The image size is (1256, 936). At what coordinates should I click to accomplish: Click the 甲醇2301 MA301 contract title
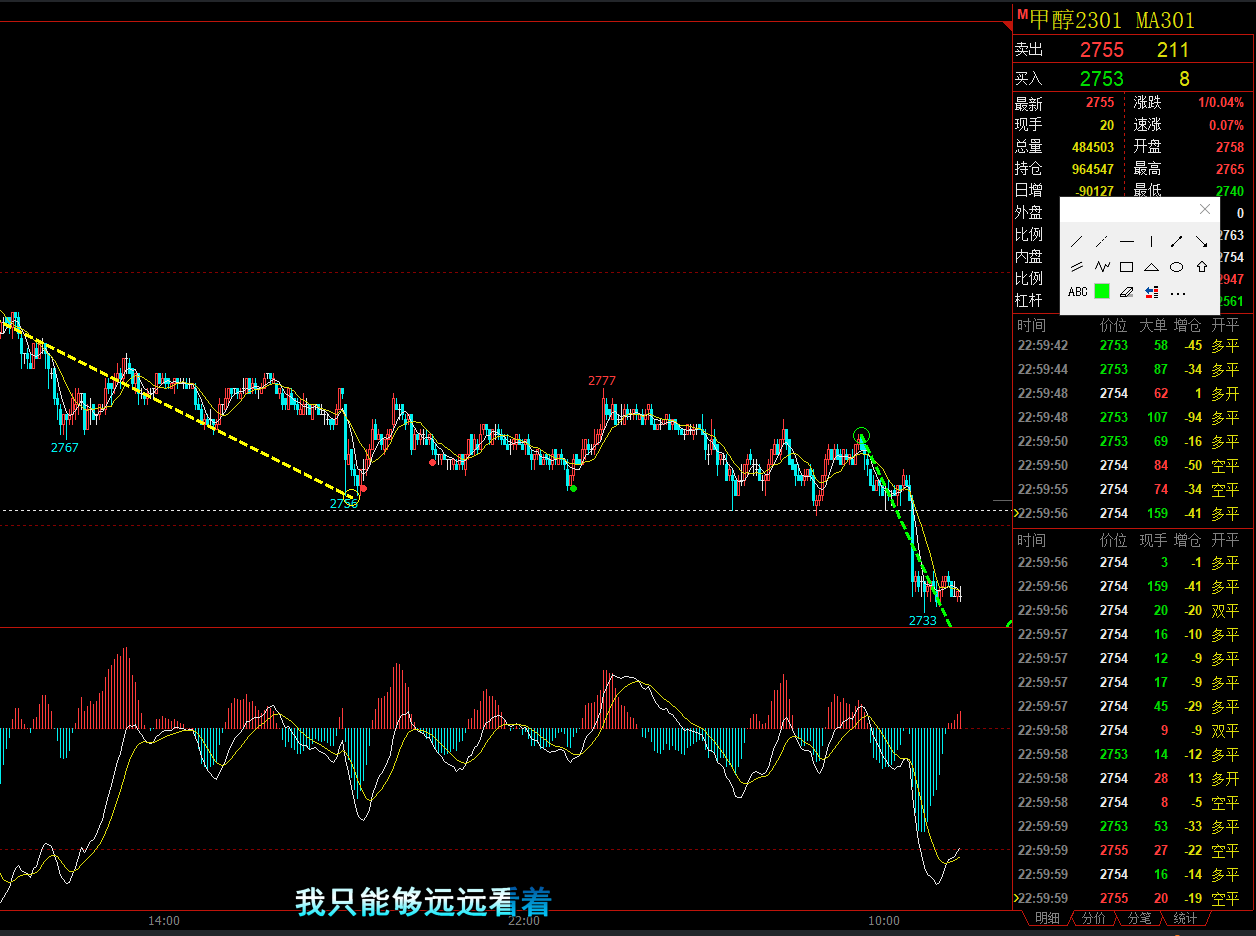point(1111,20)
